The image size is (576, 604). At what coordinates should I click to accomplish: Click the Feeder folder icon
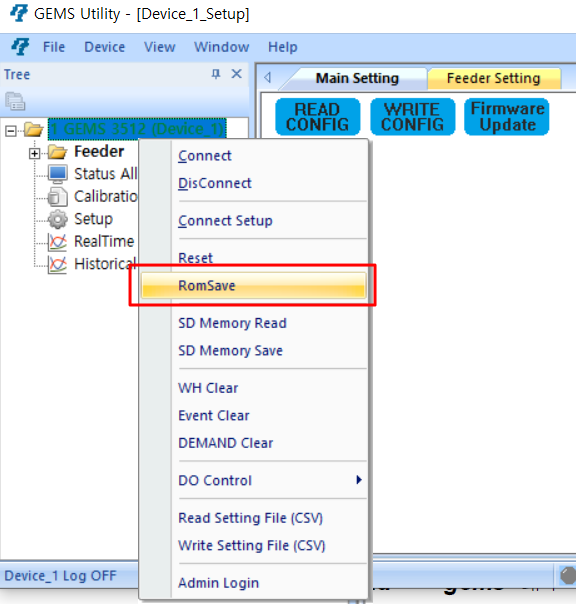(57, 152)
